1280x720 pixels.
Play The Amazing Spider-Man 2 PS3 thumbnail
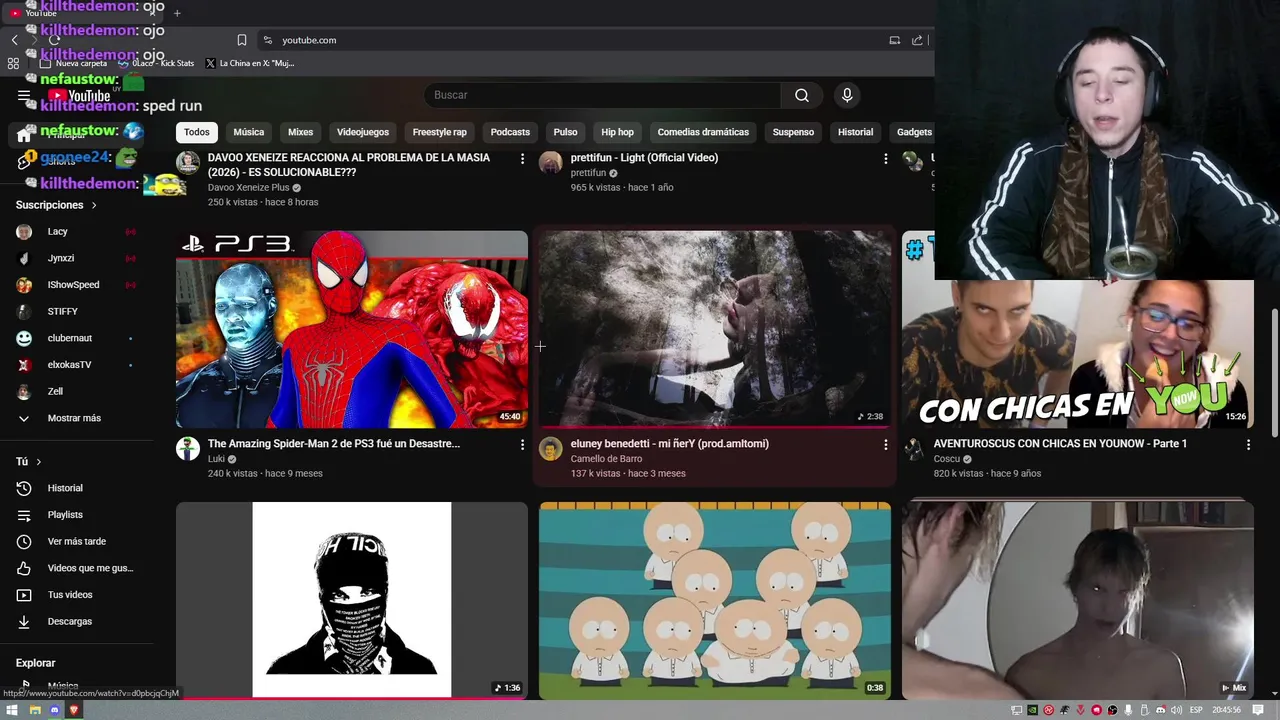click(352, 329)
